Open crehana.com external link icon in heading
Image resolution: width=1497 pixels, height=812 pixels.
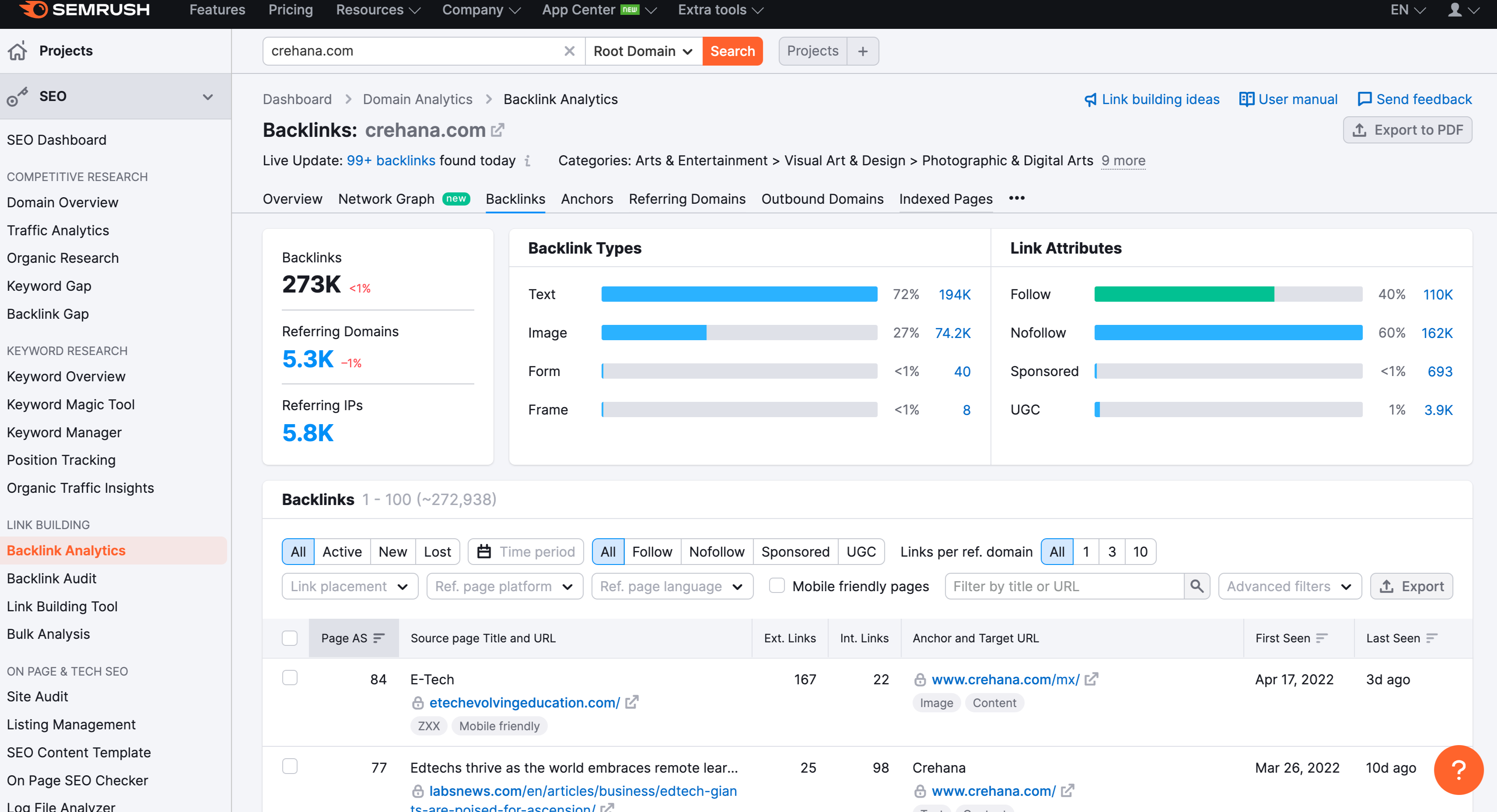[497, 129]
